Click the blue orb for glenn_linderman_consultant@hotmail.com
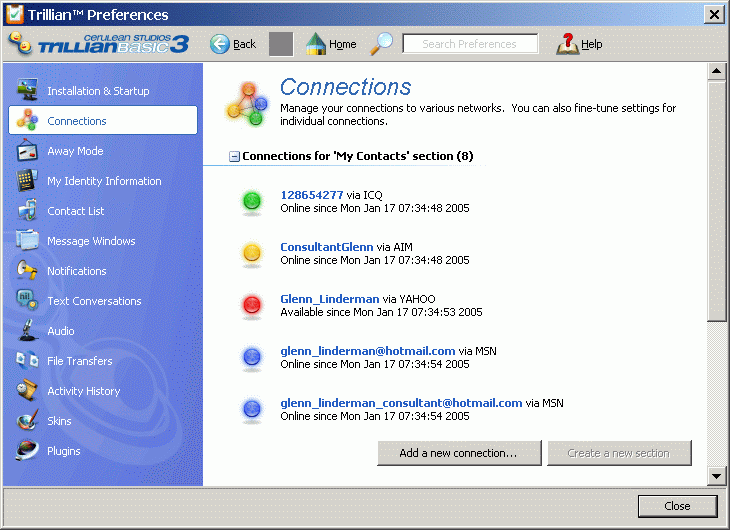 click(x=252, y=409)
